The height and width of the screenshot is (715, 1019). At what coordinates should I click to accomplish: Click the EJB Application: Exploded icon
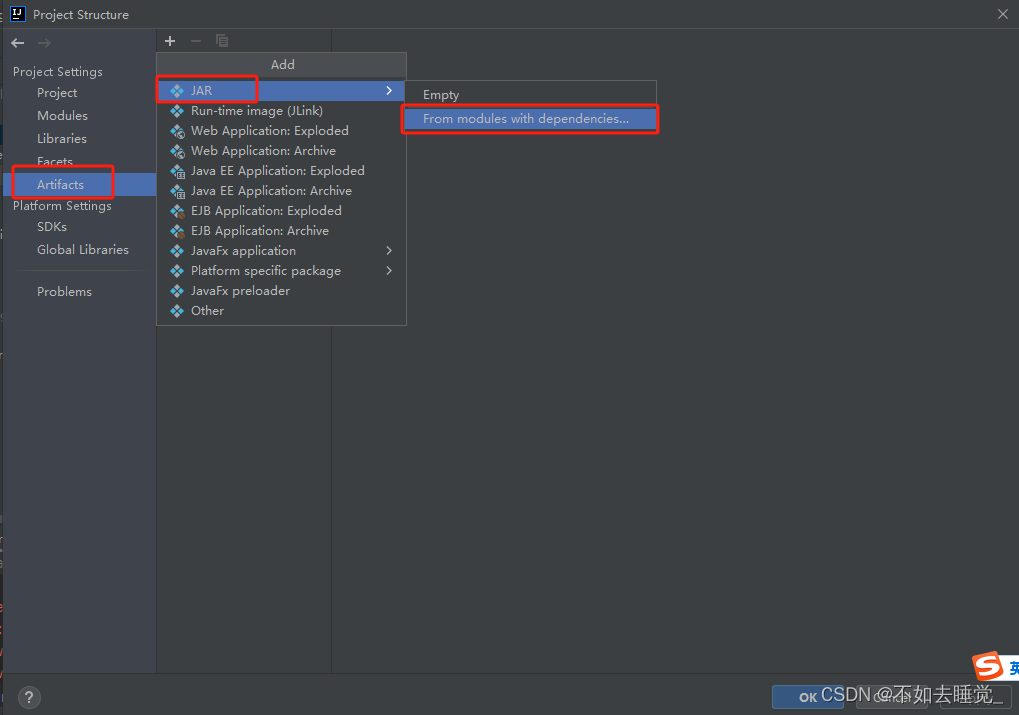(177, 211)
